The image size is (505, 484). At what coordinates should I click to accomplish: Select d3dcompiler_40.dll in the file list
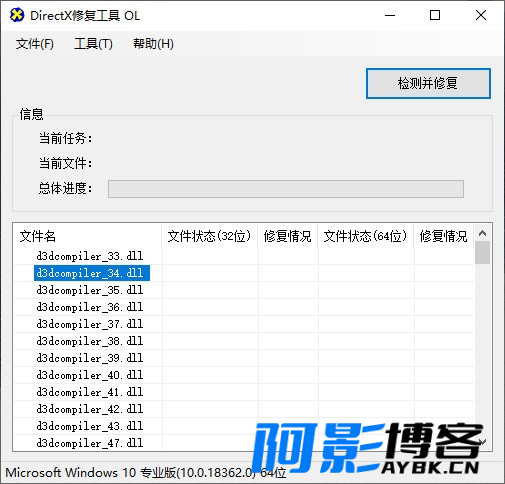click(x=90, y=375)
